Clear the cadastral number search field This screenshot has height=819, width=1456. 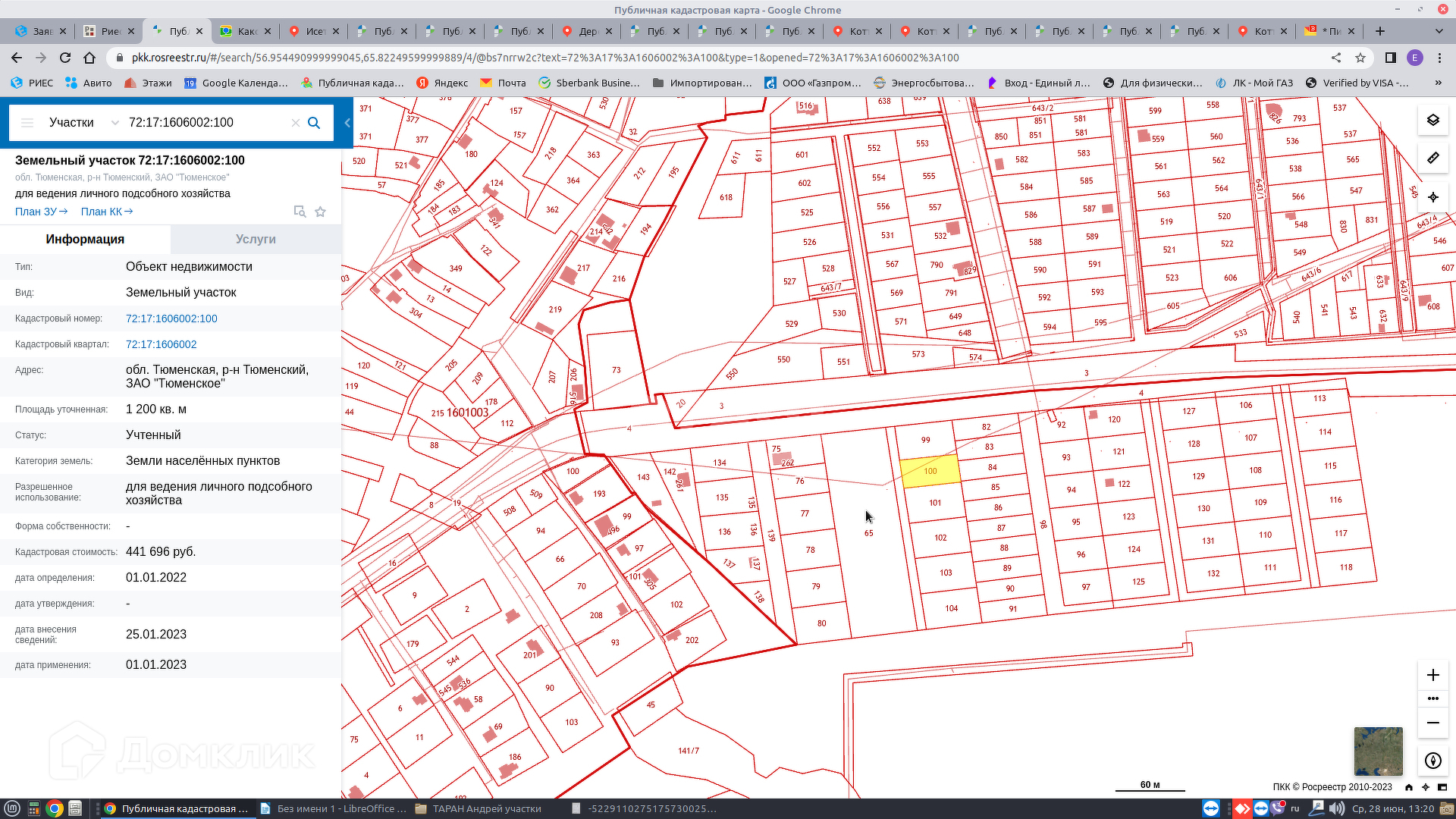coord(296,123)
